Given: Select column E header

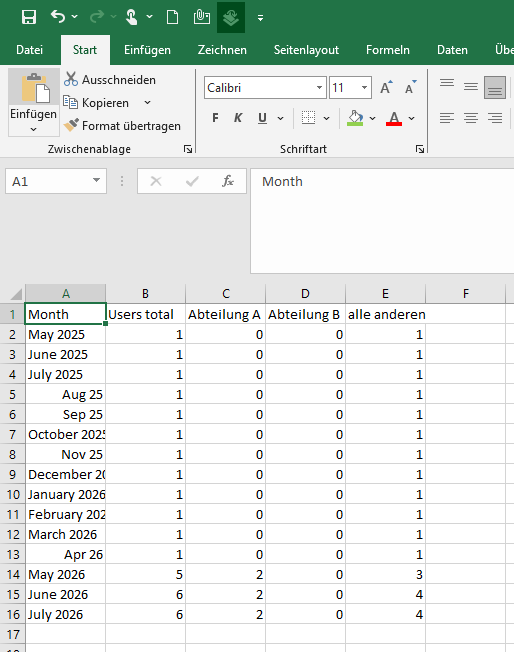Looking at the screenshot, I should (x=385, y=294).
